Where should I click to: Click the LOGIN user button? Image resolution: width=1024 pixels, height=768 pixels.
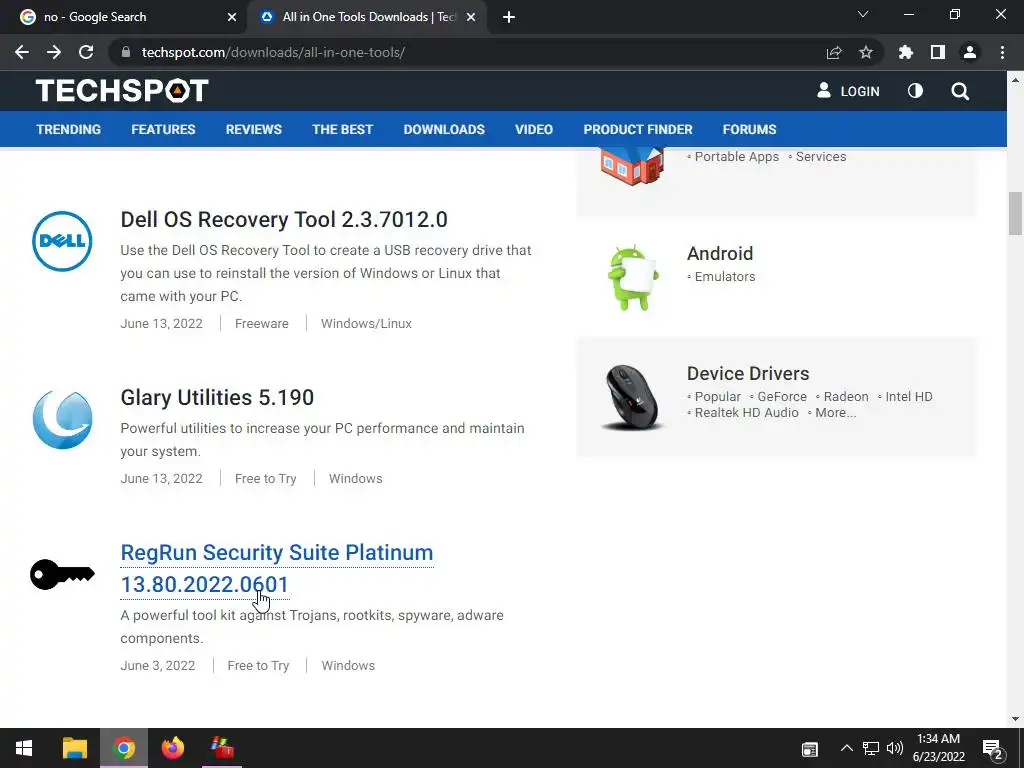(x=848, y=91)
